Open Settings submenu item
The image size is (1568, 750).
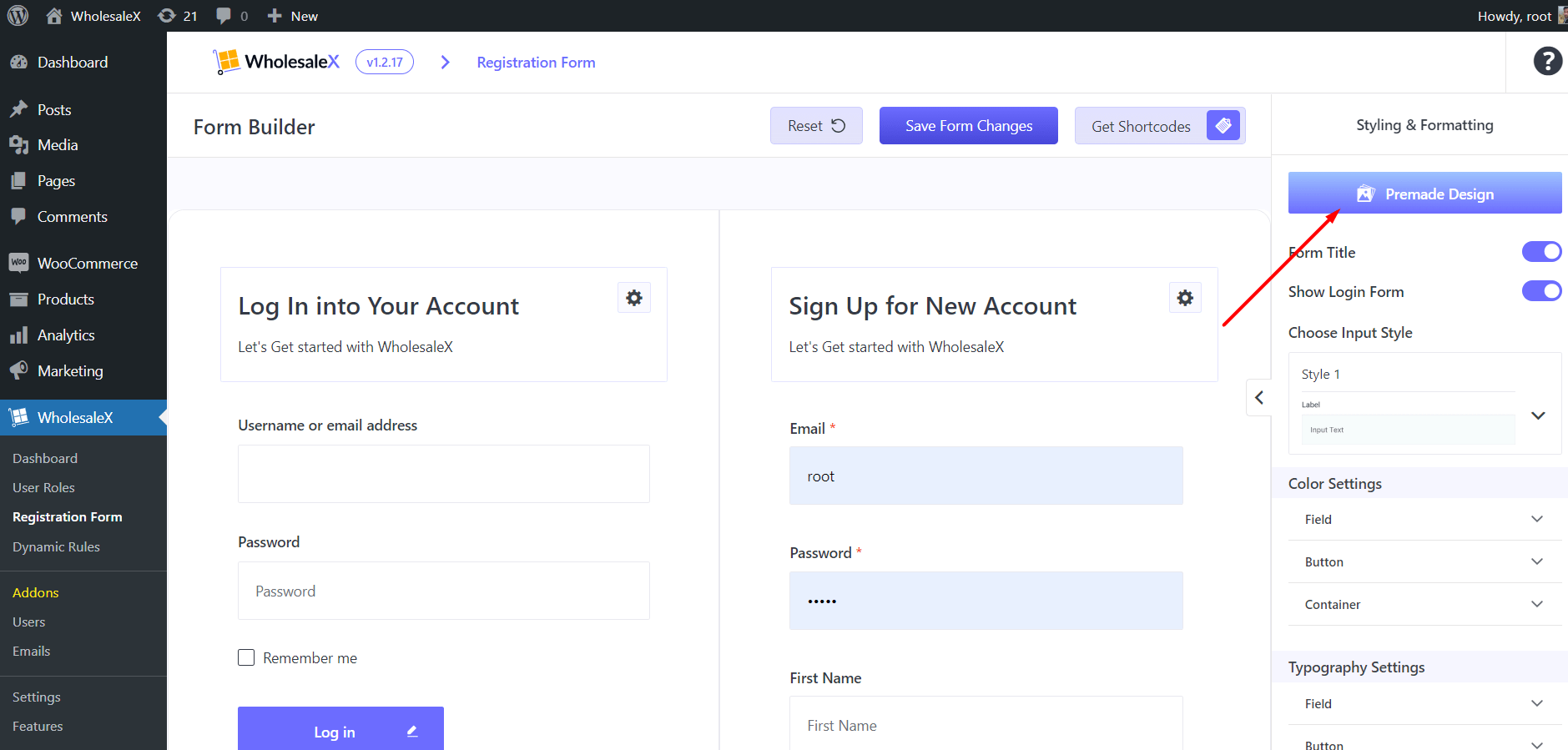[x=36, y=697]
